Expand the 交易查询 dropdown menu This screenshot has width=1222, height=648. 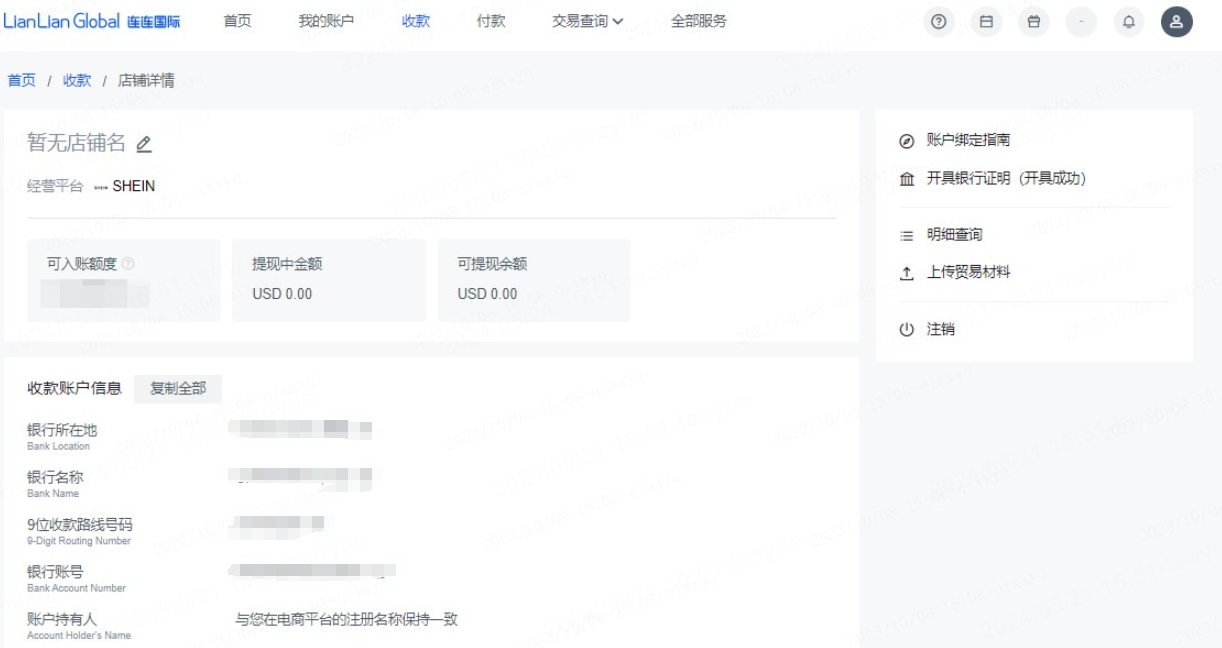pos(588,21)
